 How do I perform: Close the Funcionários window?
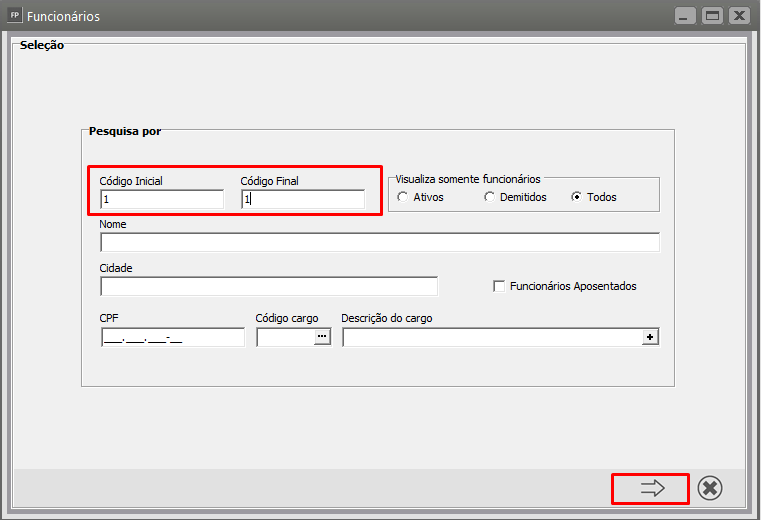coord(739,16)
